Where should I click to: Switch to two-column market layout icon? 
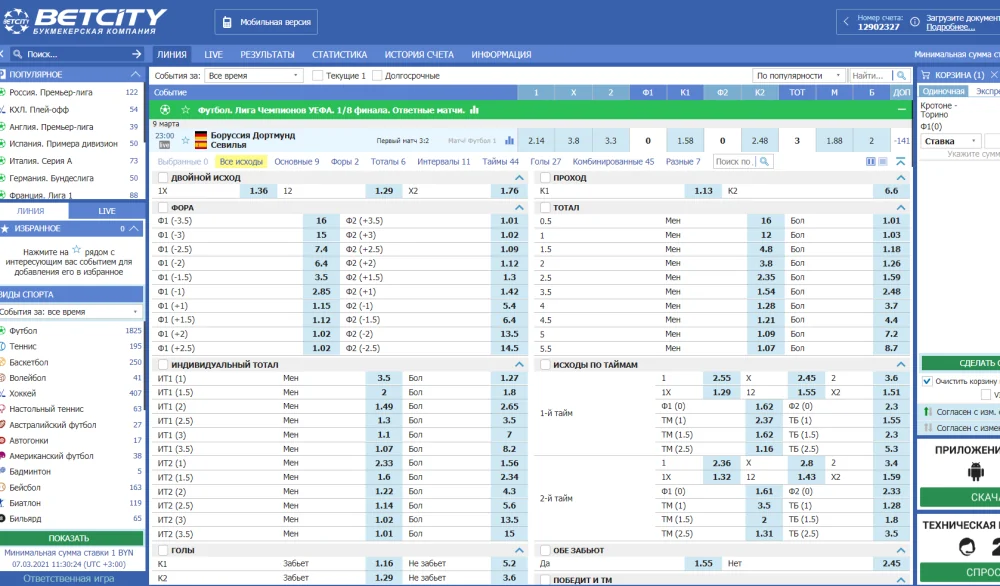point(870,161)
